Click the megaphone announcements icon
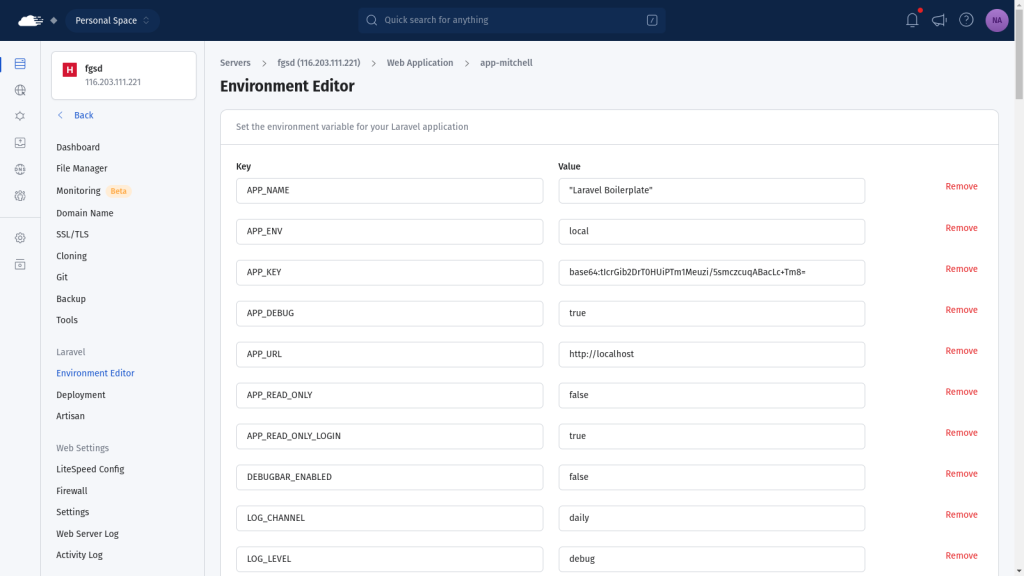This screenshot has width=1024, height=576. (x=939, y=20)
